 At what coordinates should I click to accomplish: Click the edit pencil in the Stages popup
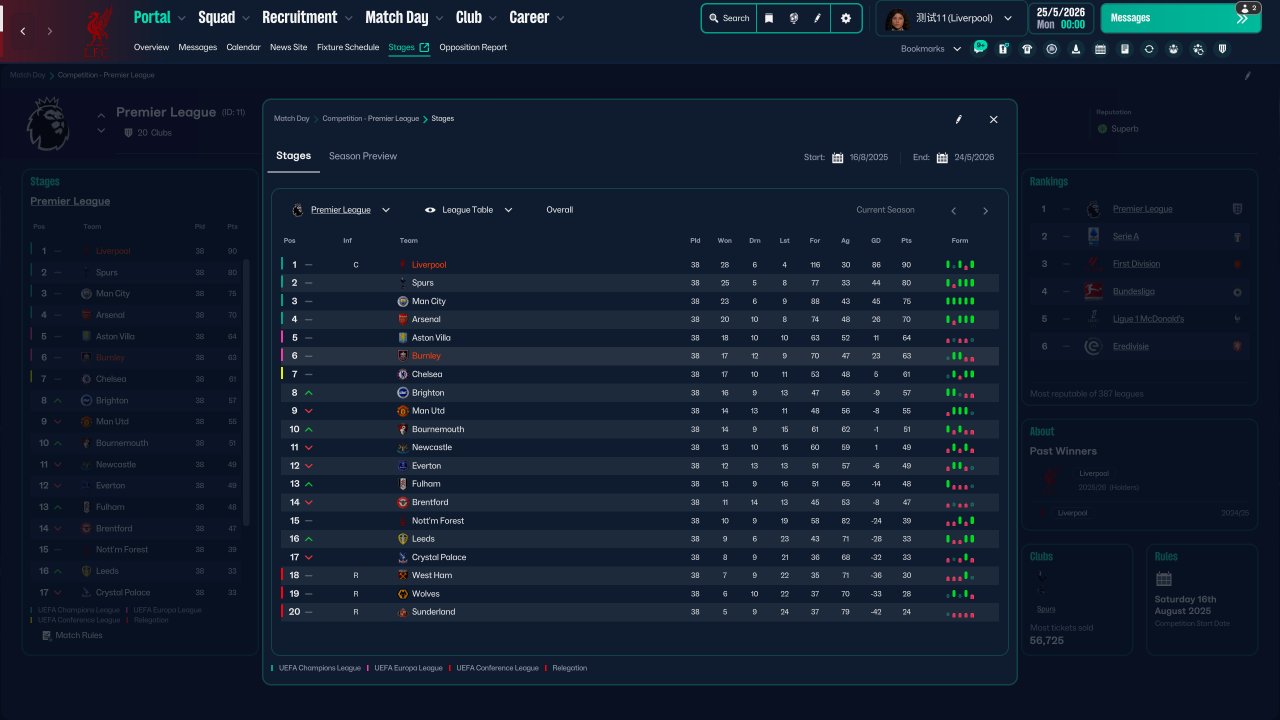[x=958, y=119]
